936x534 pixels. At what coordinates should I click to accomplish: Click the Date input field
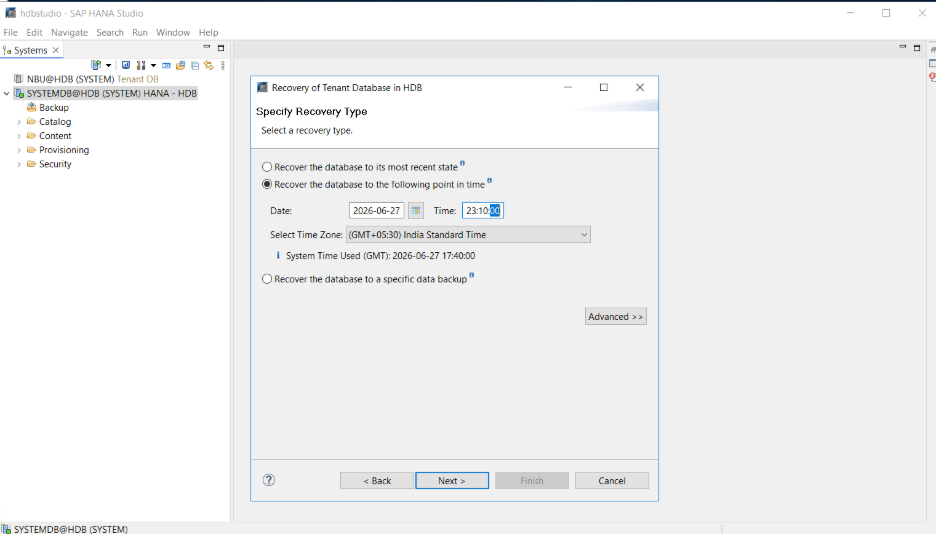(x=377, y=211)
